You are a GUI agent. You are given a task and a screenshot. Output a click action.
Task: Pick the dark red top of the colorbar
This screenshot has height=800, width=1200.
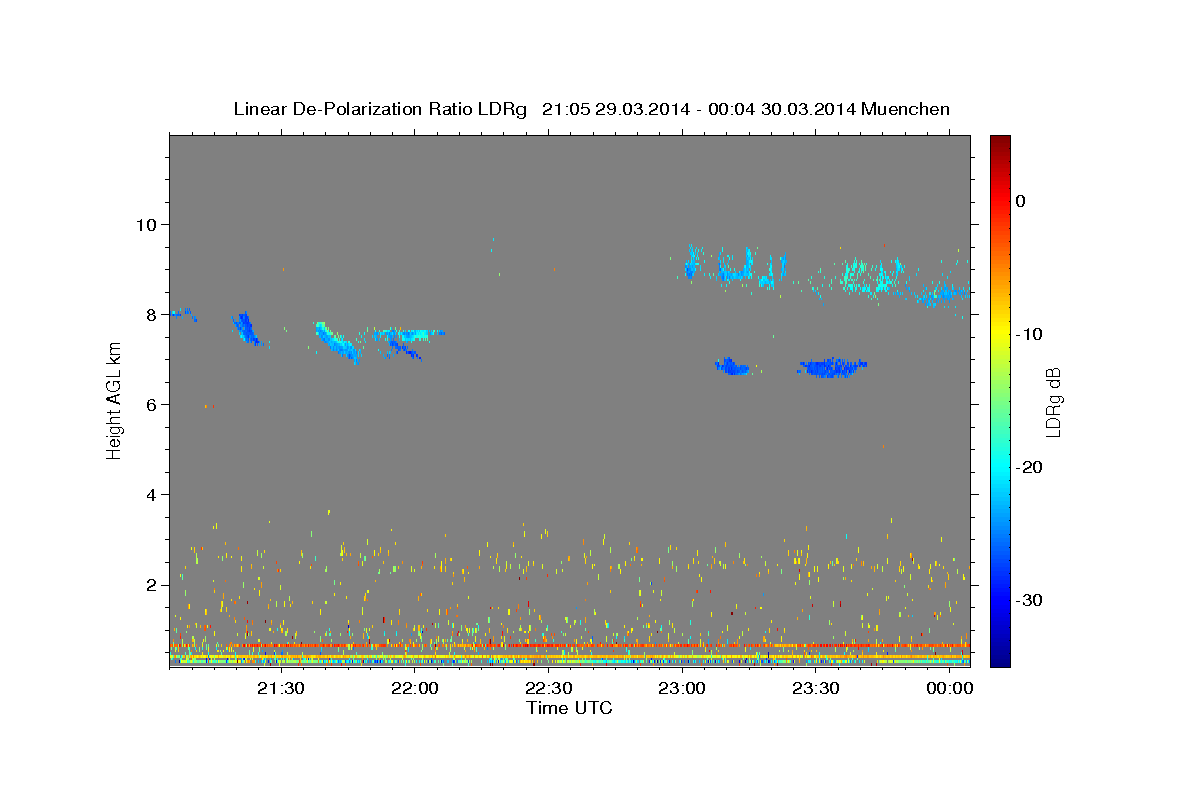(1000, 143)
